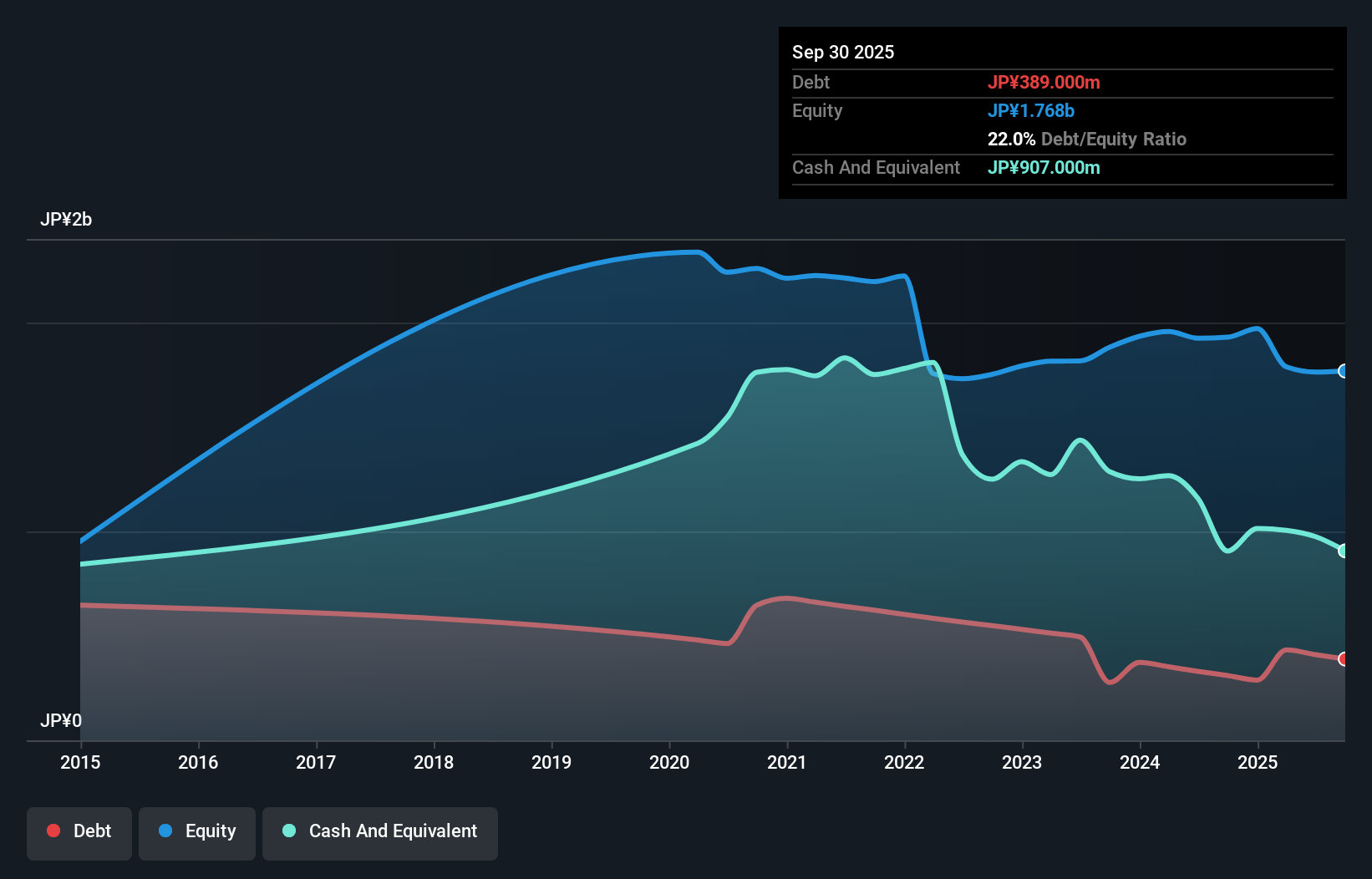This screenshot has height=879, width=1372.
Task: Select the 2023 x-axis label
Action: [1022, 762]
